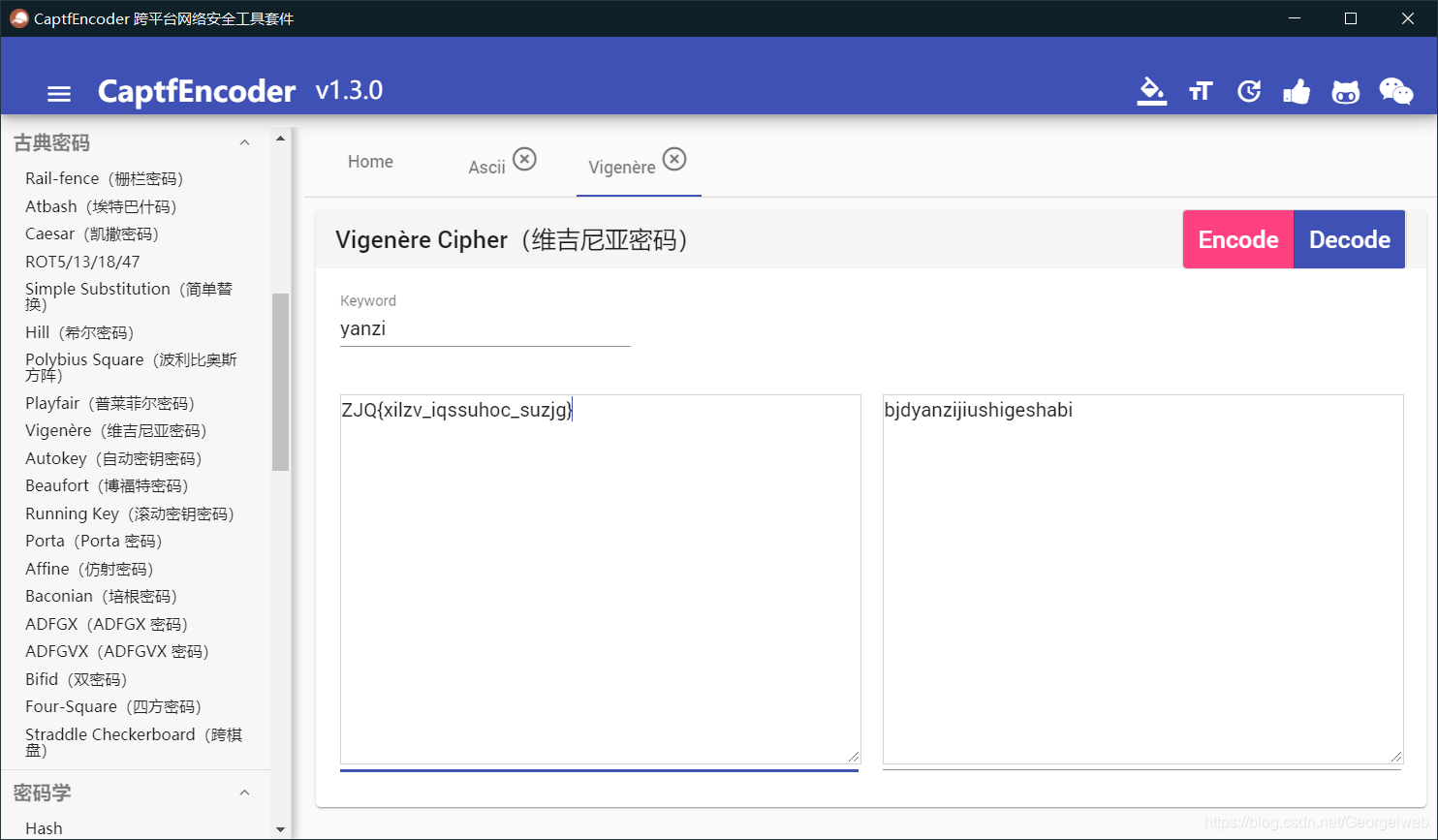Click the refresh update icon
1438x840 pixels.
(x=1249, y=91)
